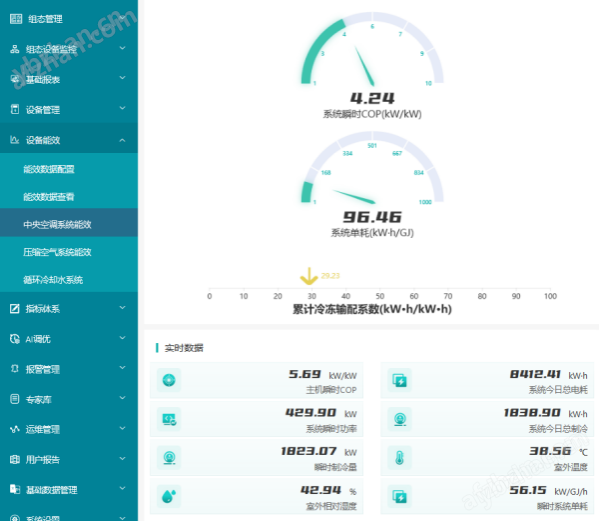Click the 8412.41 kW·h value
Viewport: 600px width, 521px height.
point(535,374)
